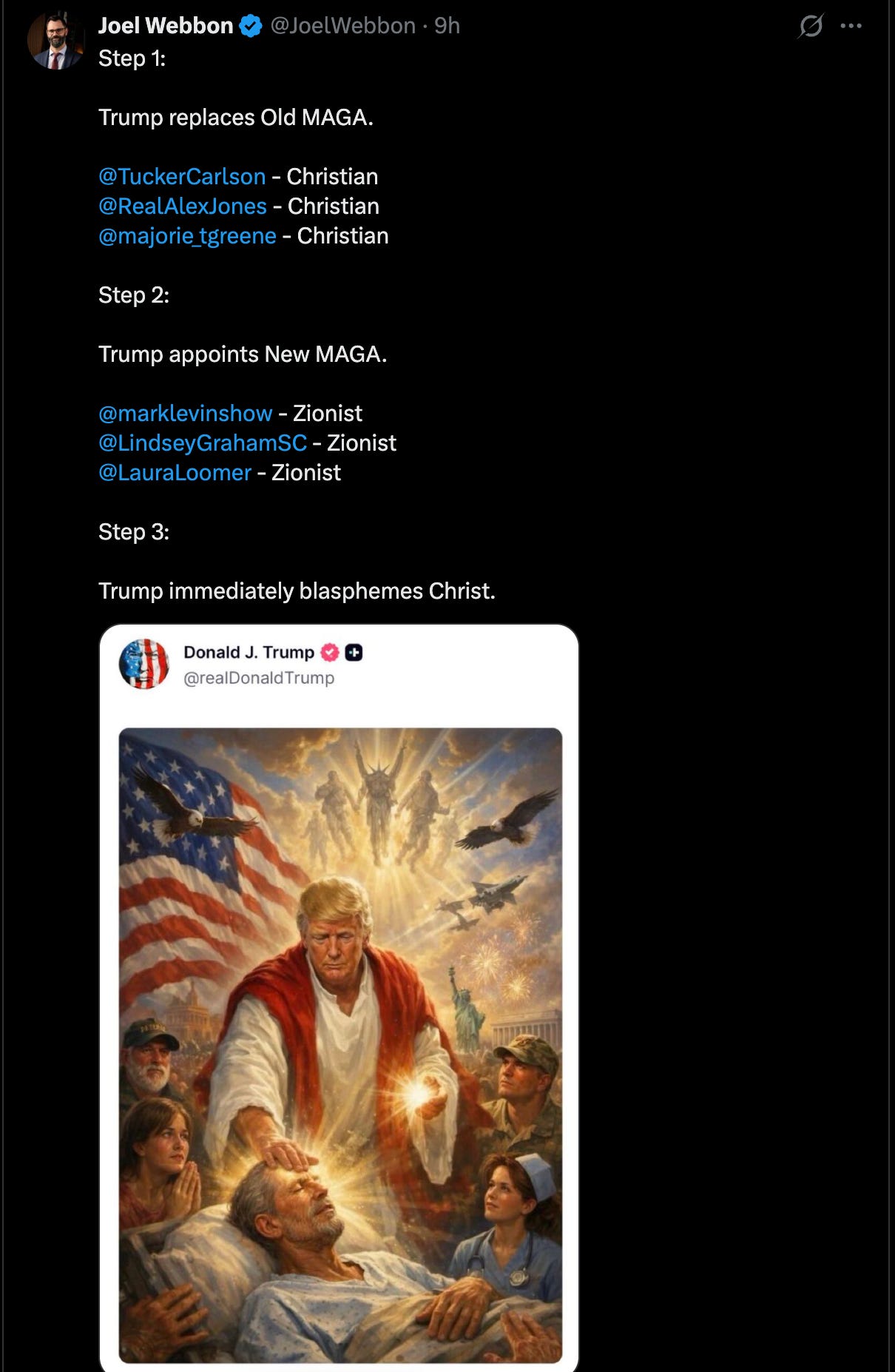Open Grok explanation for this post
This screenshot has height=1372, width=895.
pos(811,25)
